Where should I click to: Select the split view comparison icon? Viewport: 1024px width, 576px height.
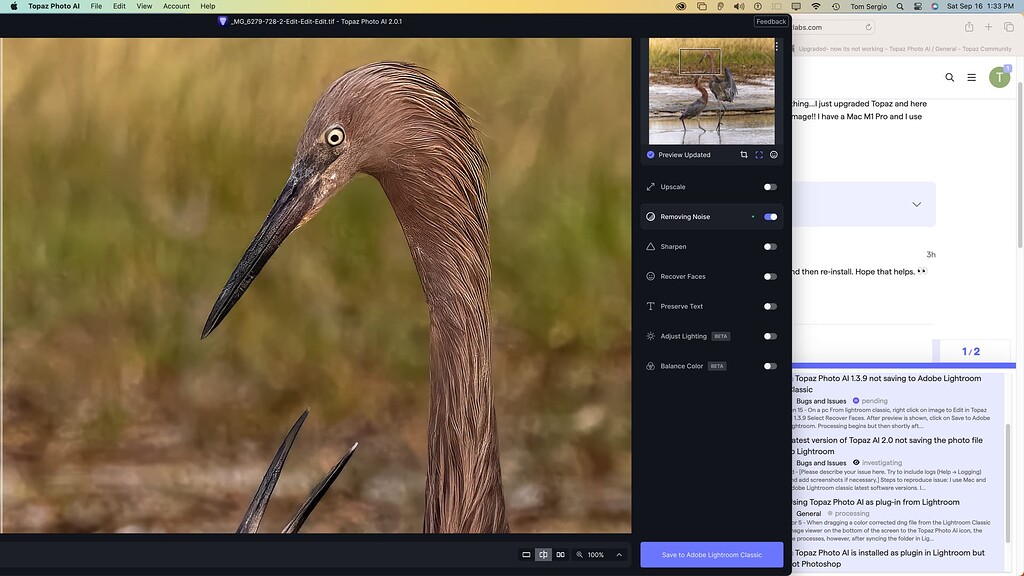543,554
